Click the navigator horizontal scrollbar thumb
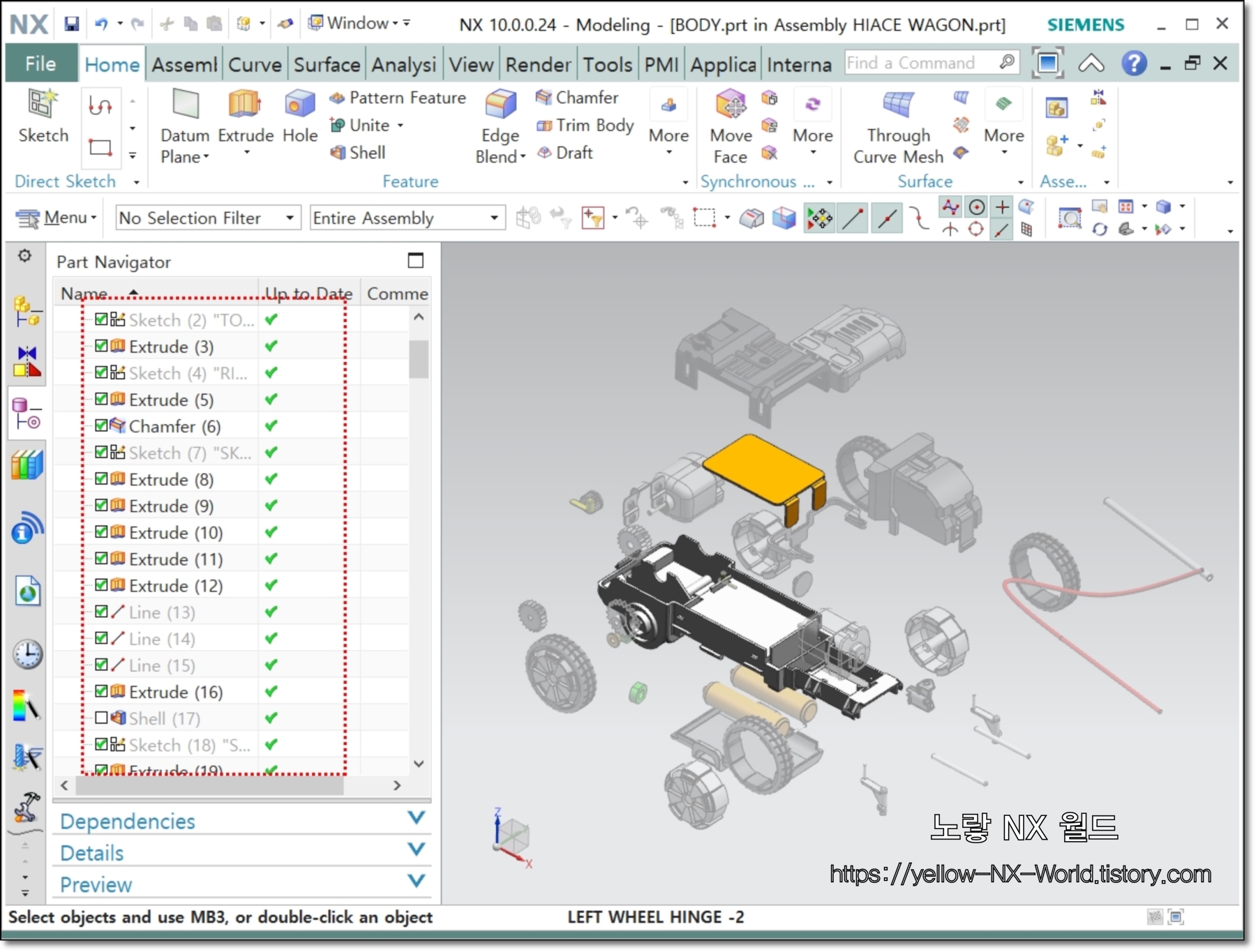The height and width of the screenshot is (952, 1256). point(209,785)
